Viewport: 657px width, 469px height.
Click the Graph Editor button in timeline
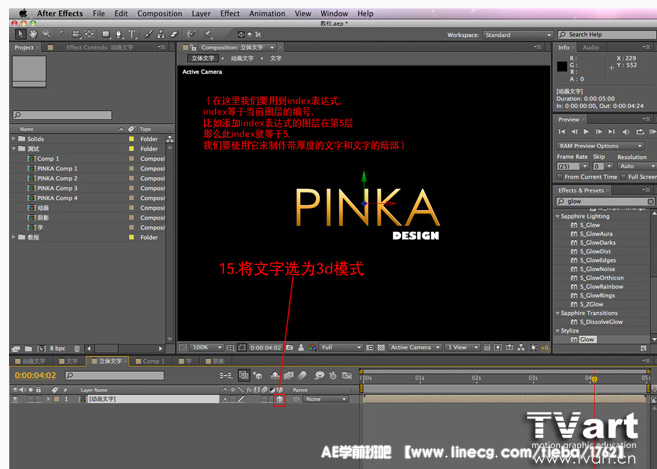(347, 375)
